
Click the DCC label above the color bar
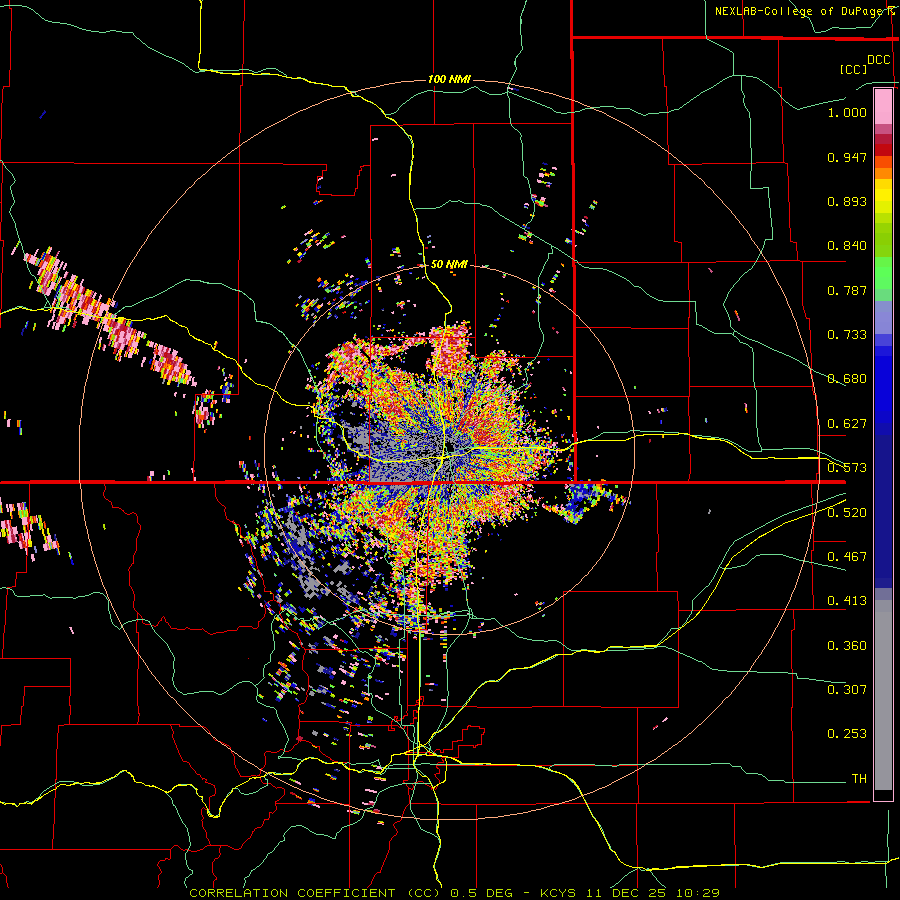(878, 60)
